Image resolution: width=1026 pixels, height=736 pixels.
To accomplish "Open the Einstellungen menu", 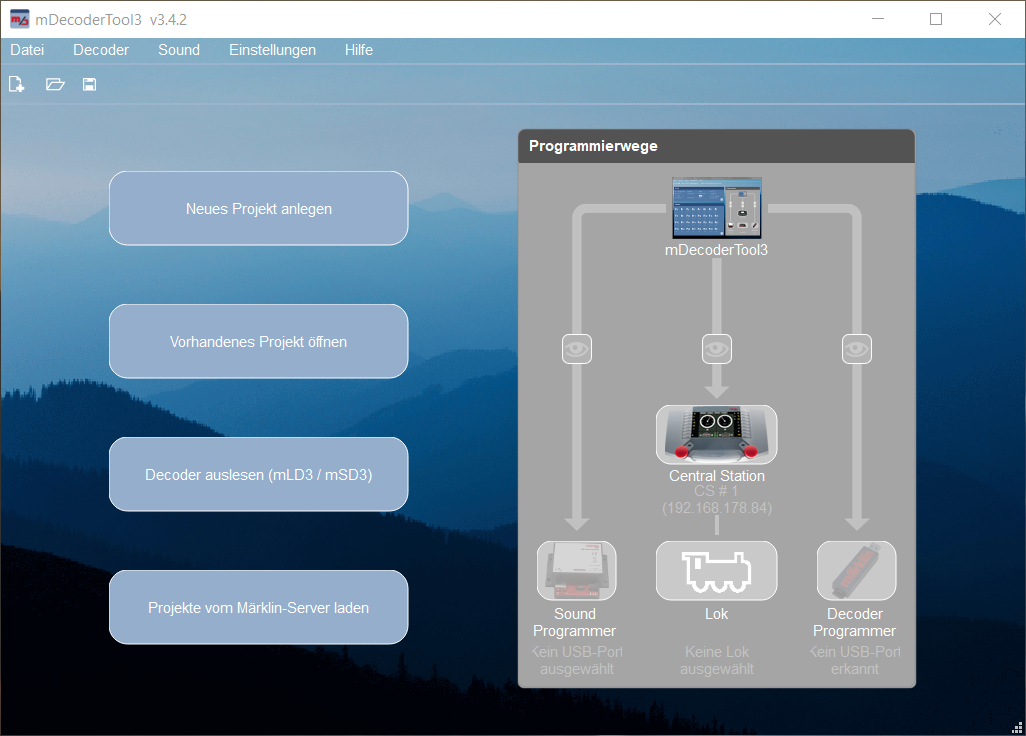I will tap(272, 50).
